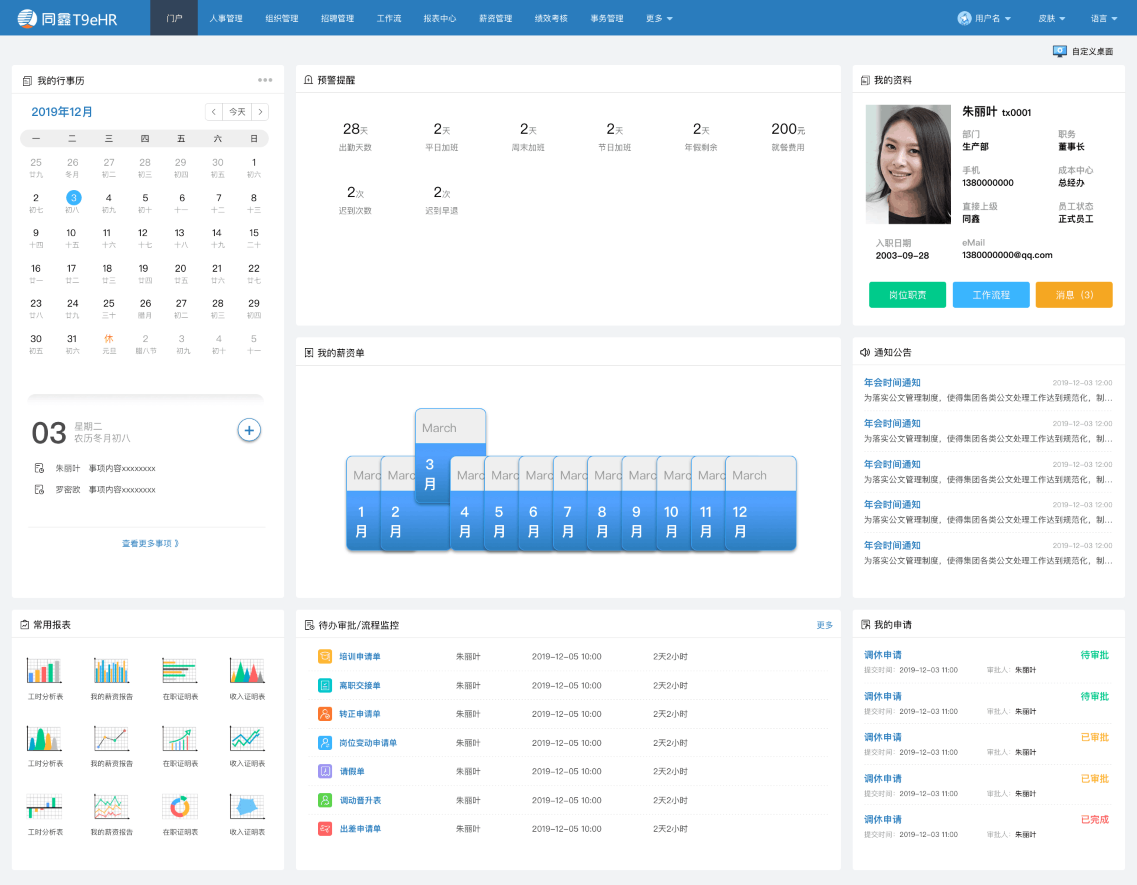Go to previous month in calendar
Screen dimensions: 1137x885
click(x=213, y=112)
